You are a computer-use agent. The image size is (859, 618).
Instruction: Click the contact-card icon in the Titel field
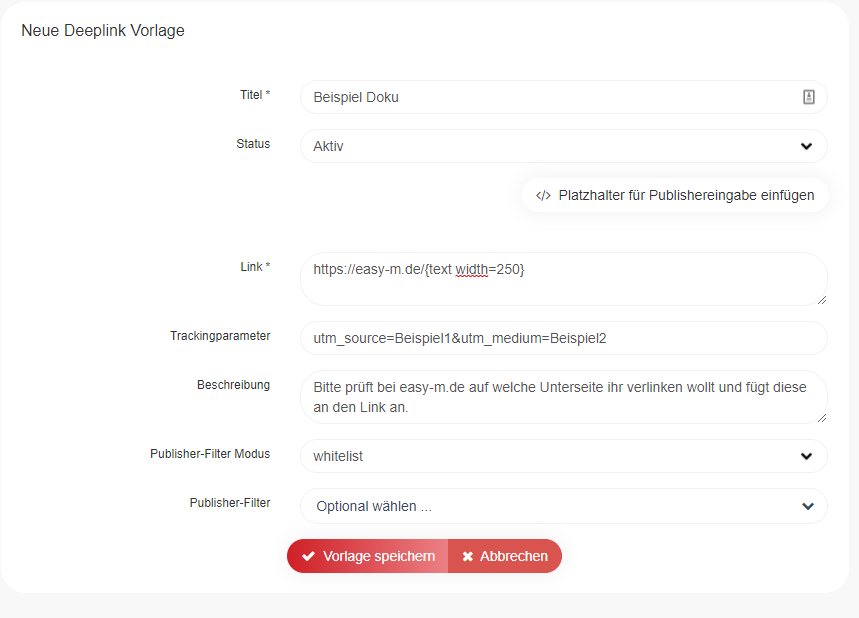pyautogui.click(x=809, y=97)
